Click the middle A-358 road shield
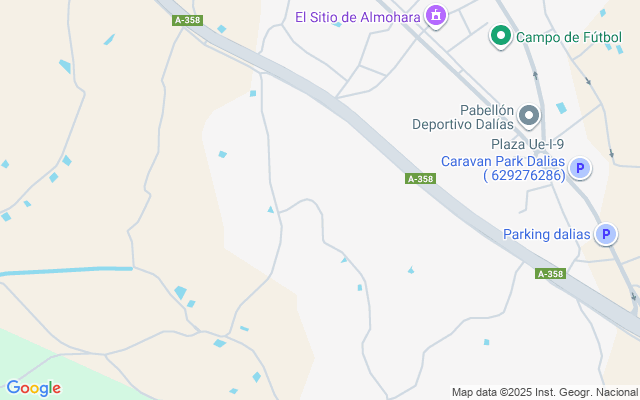Image resolution: width=640 pixels, height=400 pixels. pos(420,179)
